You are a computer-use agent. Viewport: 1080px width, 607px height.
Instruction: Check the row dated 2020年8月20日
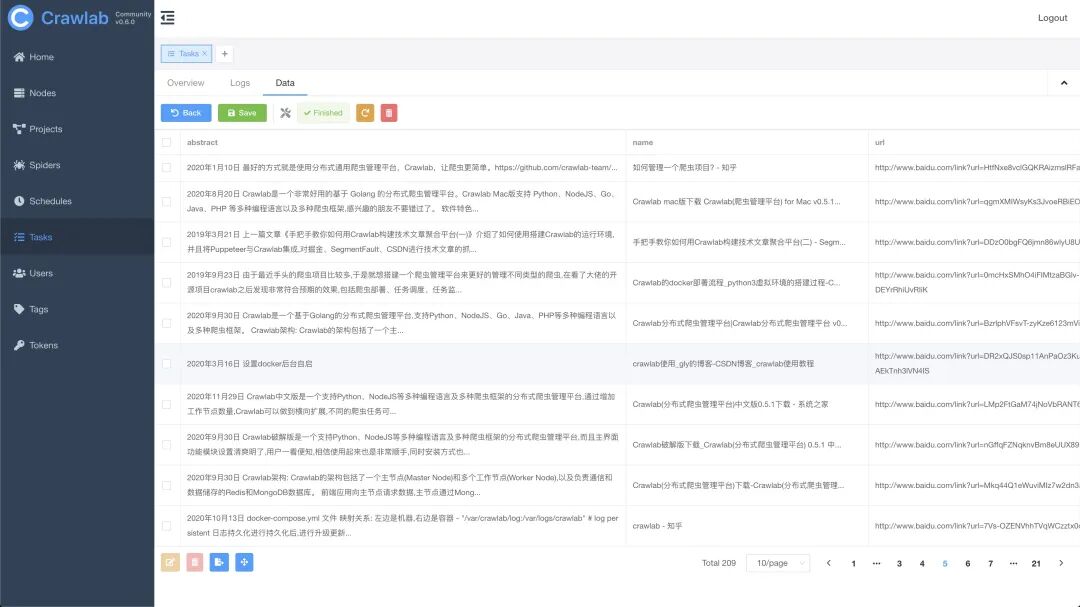(x=167, y=202)
